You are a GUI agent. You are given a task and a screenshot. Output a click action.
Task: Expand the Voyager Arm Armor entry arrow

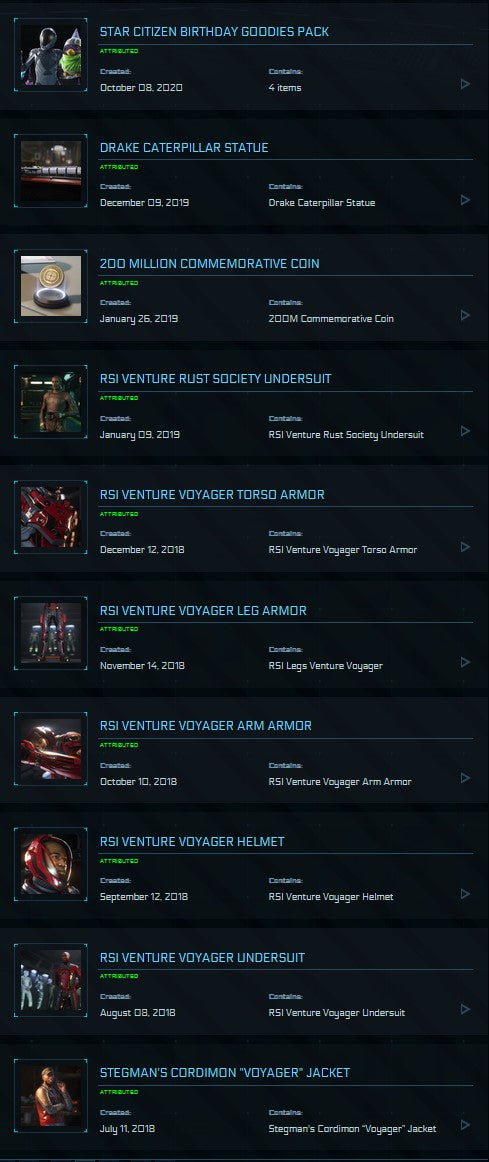point(465,777)
